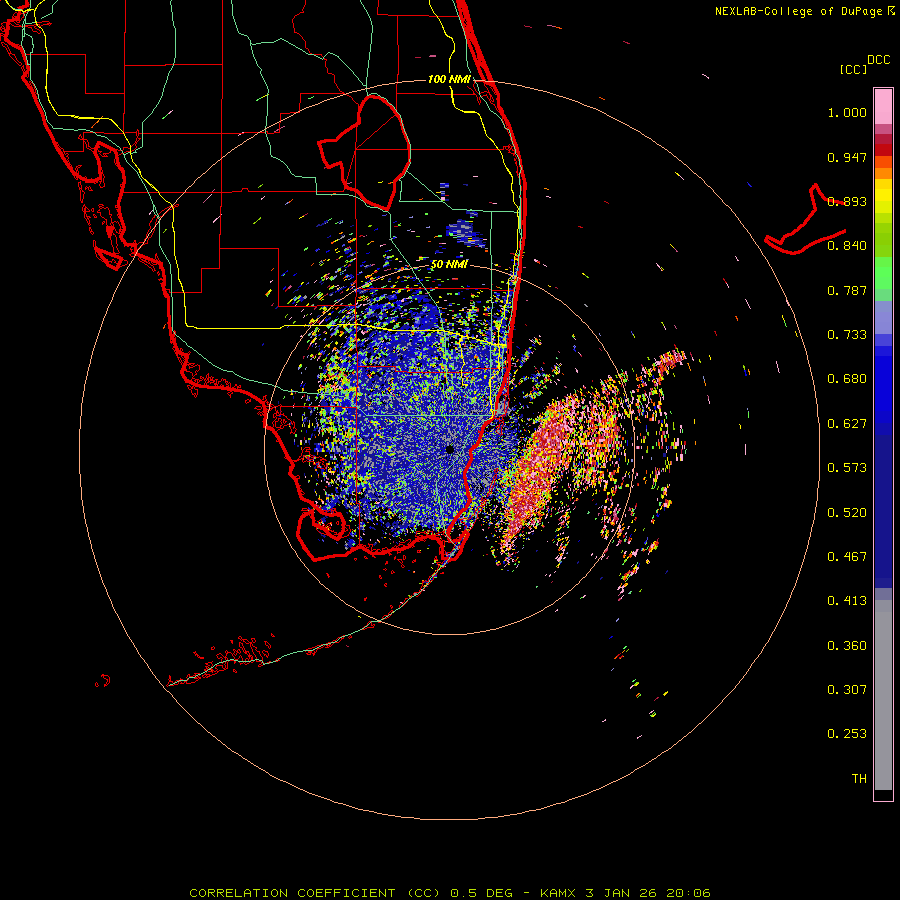Click the 0.627 legend value
This screenshot has width=900, height=900.
point(847,424)
